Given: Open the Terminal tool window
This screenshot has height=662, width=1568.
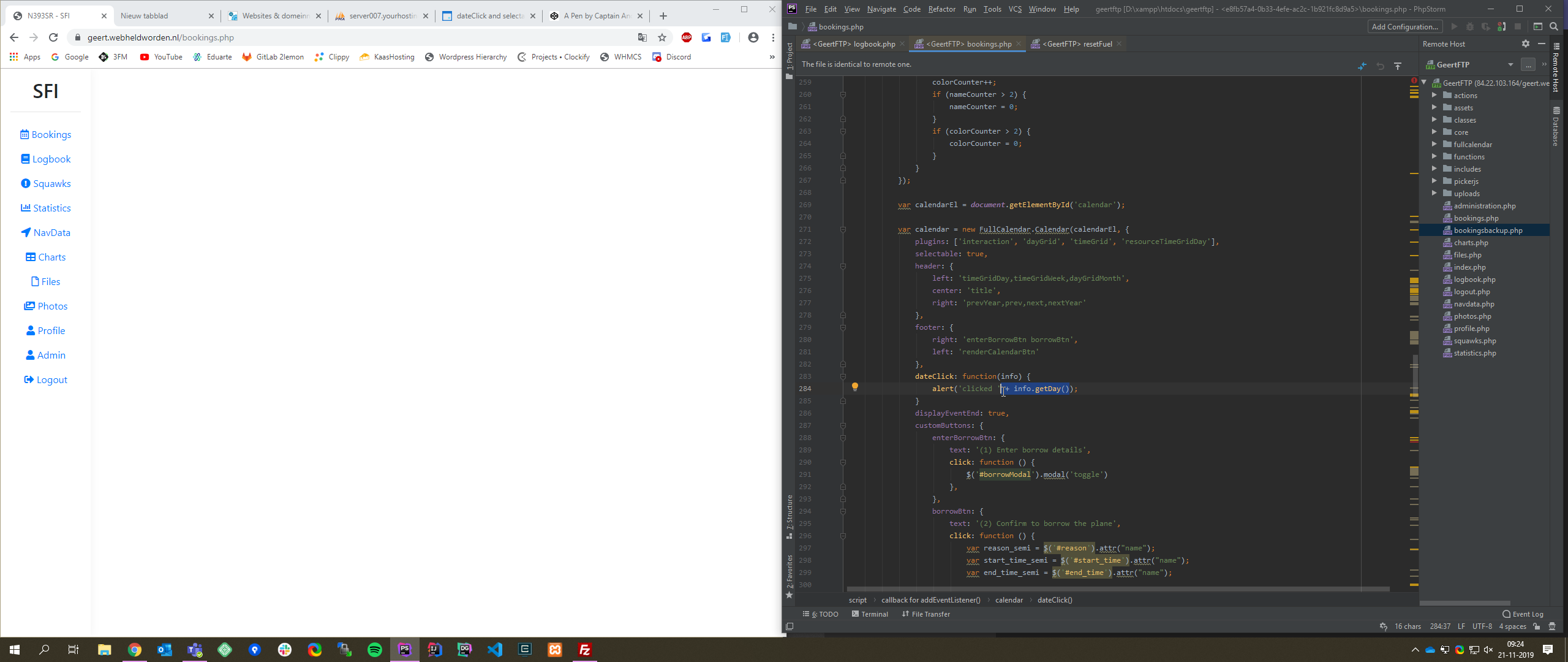Looking at the screenshot, I should tap(870, 614).
